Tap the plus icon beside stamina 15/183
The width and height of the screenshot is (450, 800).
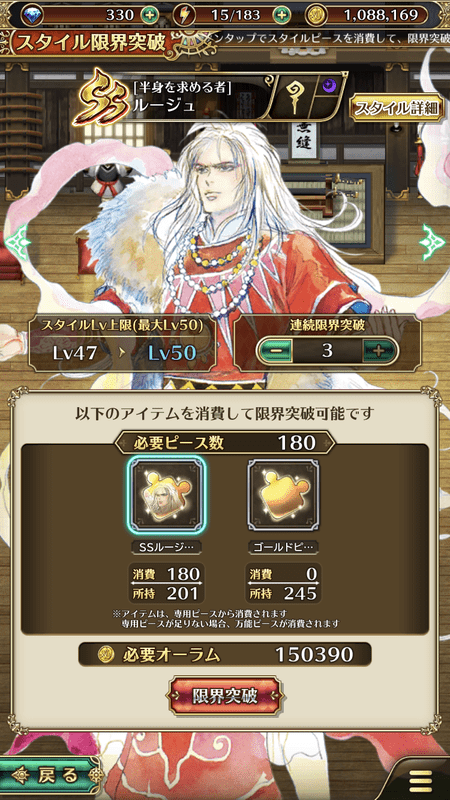coord(282,15)
